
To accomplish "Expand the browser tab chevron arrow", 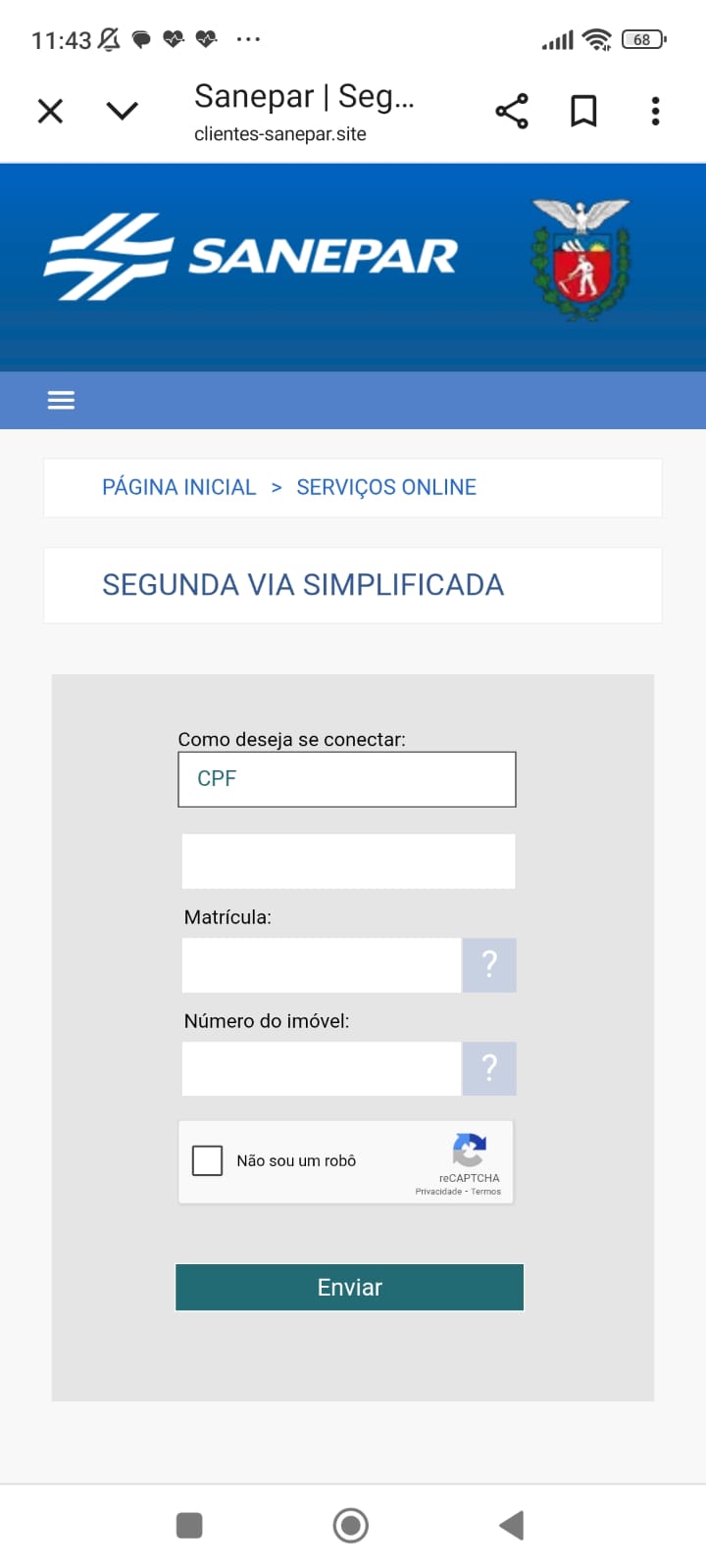I will click(122, 111).
